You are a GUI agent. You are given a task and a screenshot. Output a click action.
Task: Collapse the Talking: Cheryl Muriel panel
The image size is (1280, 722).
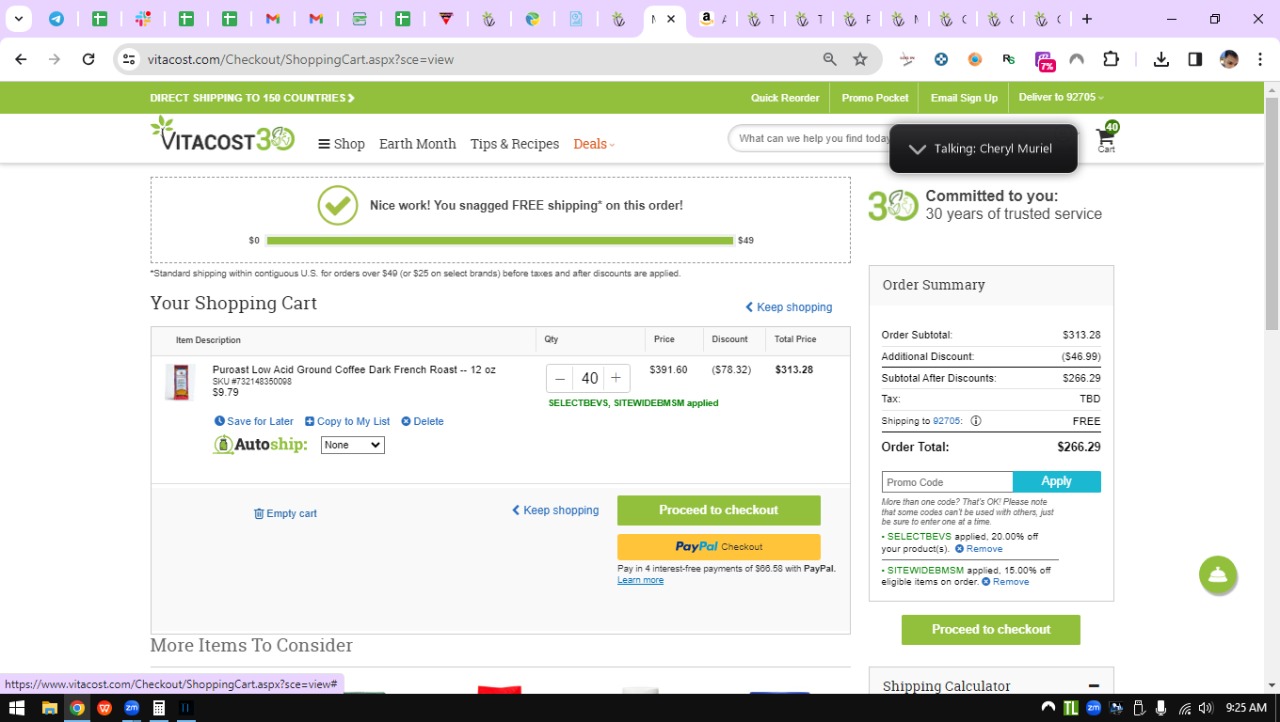917,149
